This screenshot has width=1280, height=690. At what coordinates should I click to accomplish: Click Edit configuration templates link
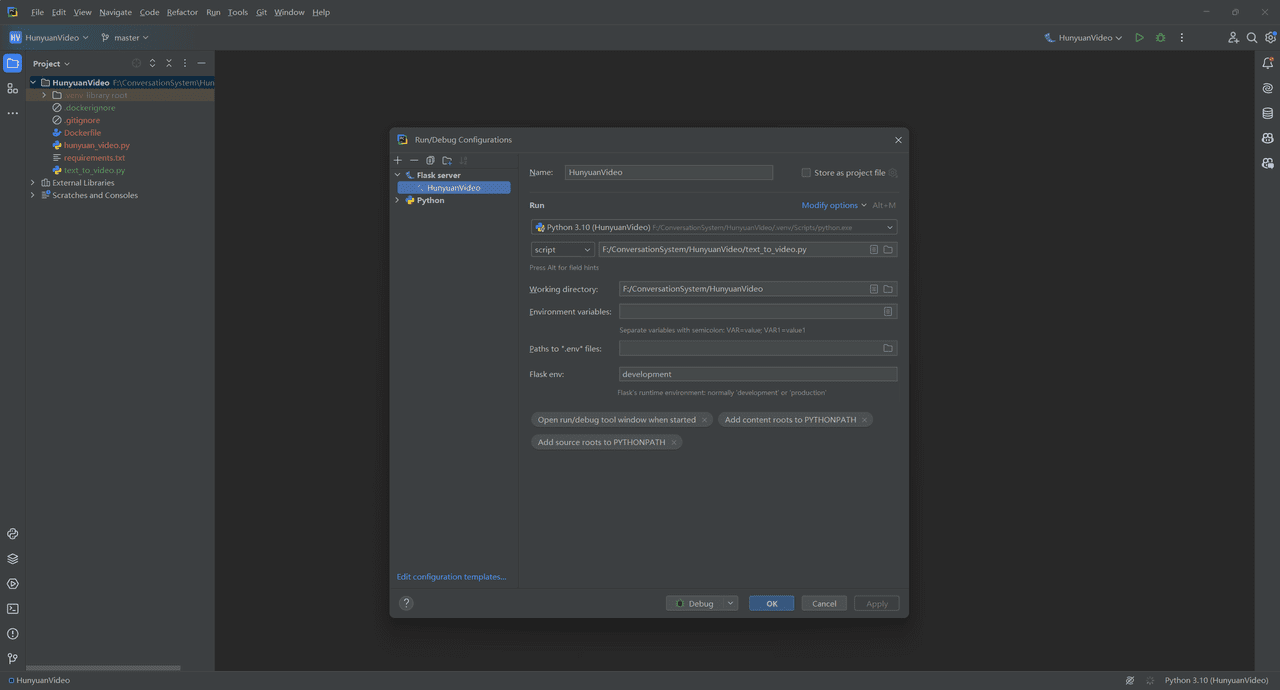point(451,577)
